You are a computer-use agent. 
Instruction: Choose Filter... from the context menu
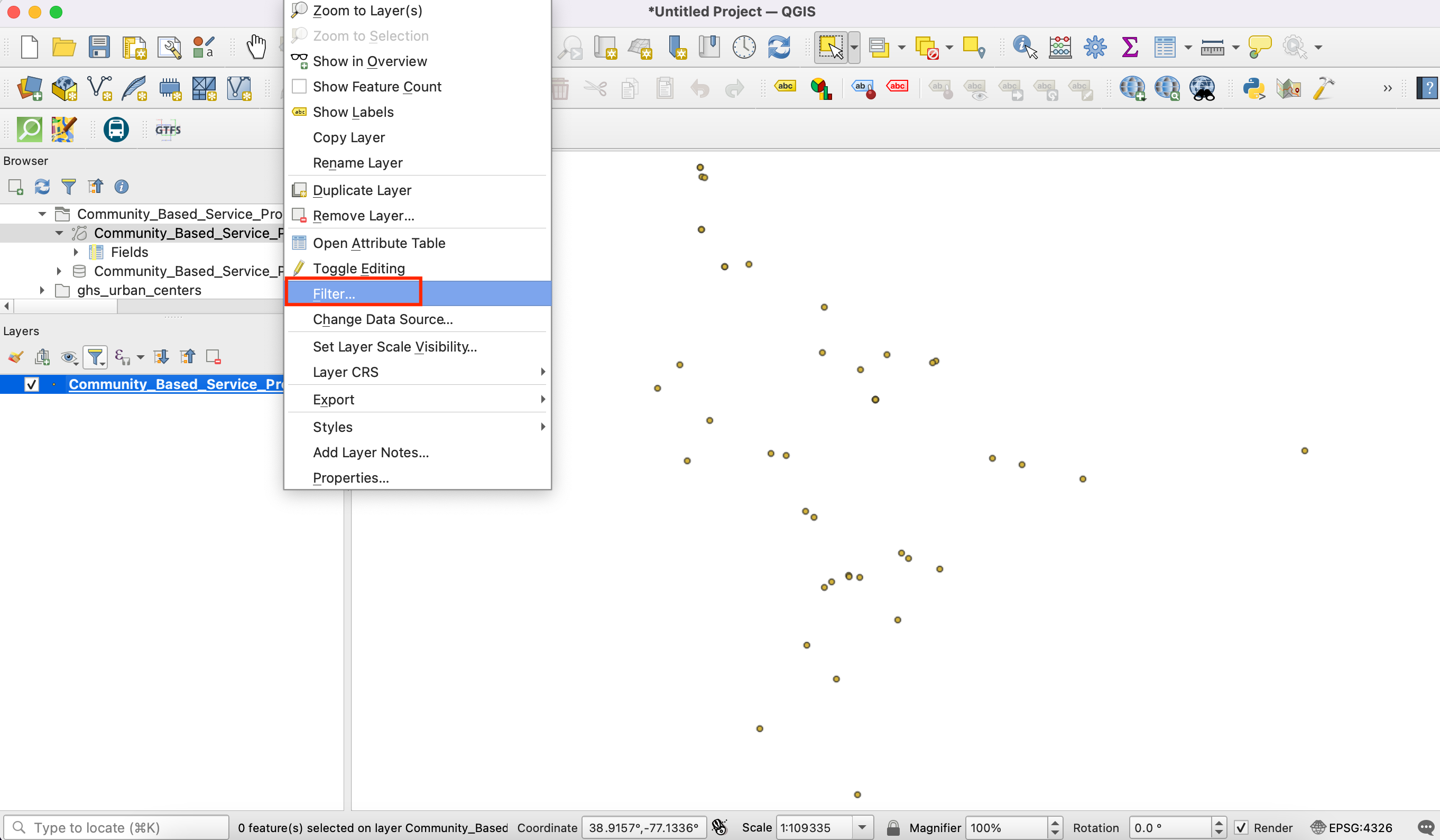point(334,294)
